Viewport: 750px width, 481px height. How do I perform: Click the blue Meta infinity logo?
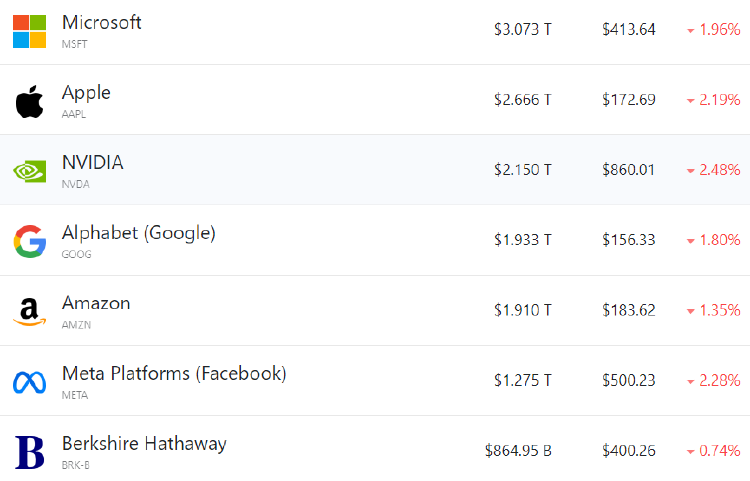30,382
